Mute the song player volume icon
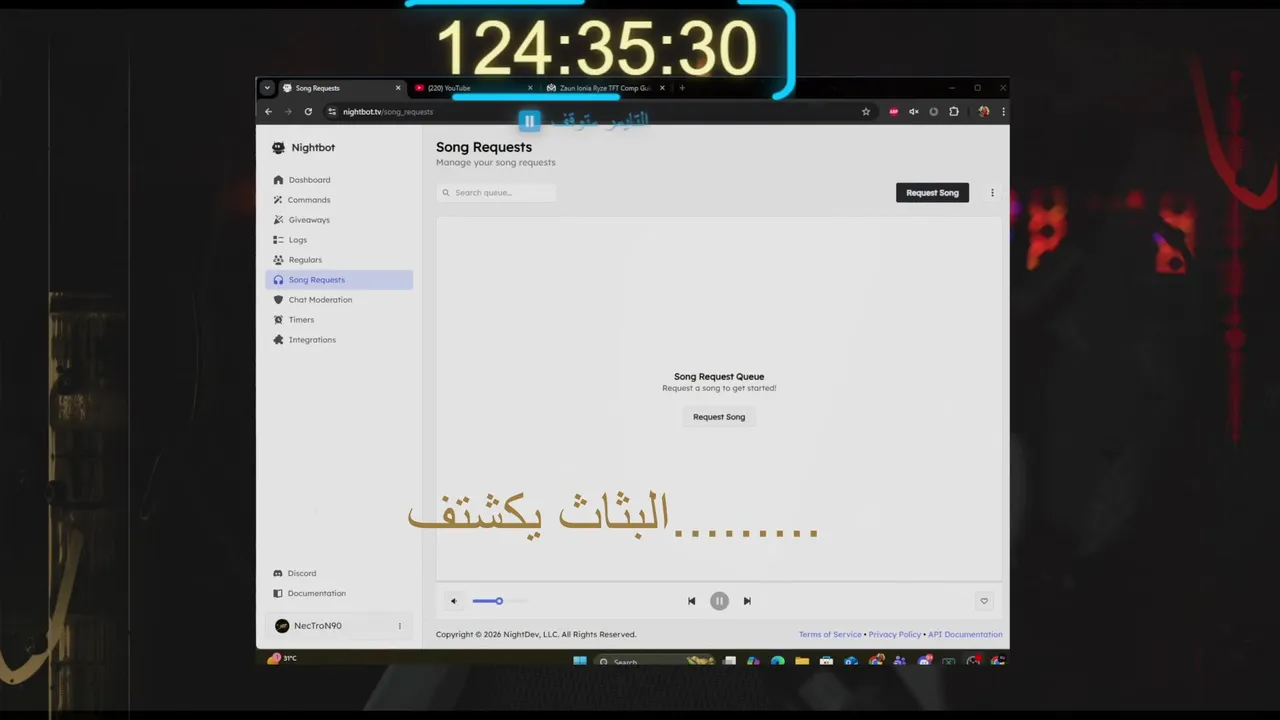This screenshot has width=1280, height=720. tap(453, 601)
